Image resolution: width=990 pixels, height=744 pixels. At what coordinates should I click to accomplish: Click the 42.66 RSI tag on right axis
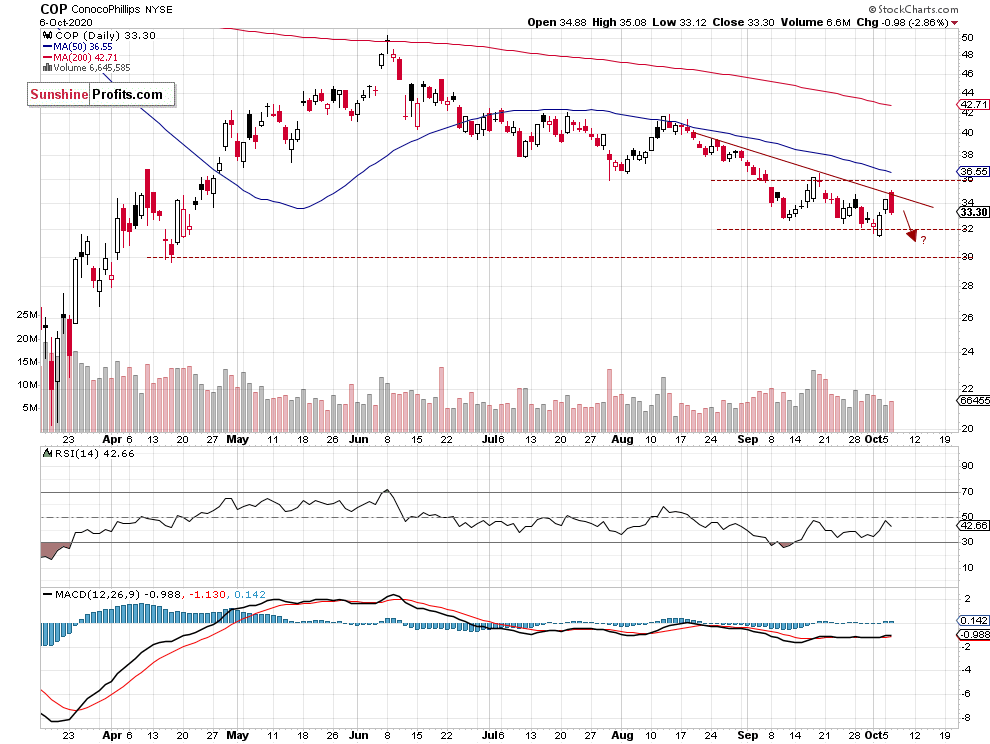click(974, 525)
